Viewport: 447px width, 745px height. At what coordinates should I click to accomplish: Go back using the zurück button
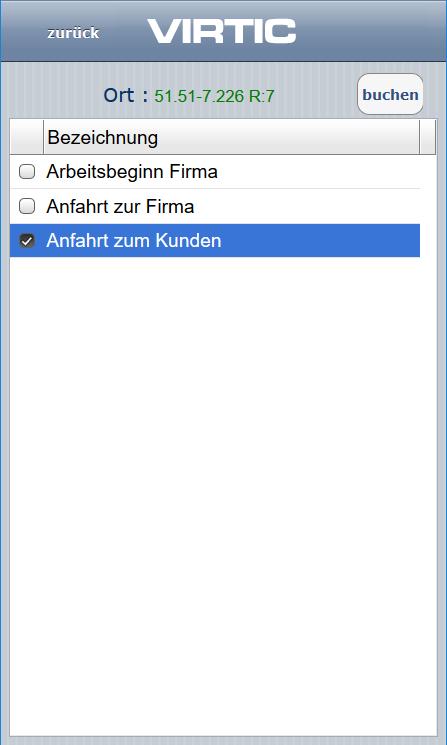(x=73, y=33)
